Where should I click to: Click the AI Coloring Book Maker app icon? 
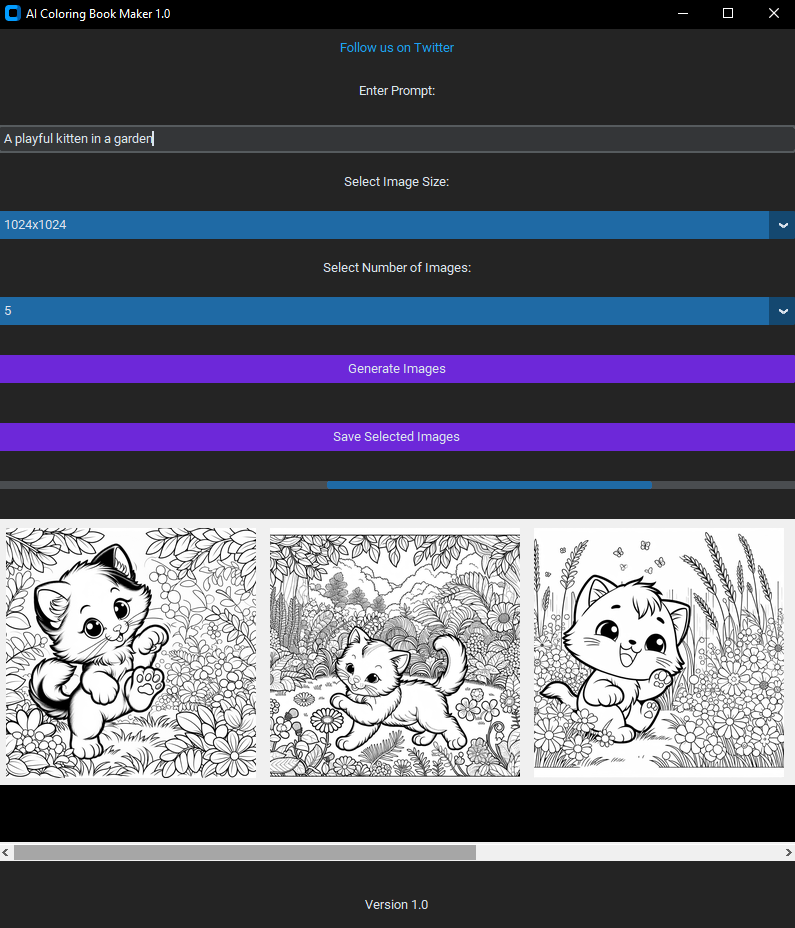point(12,14)
